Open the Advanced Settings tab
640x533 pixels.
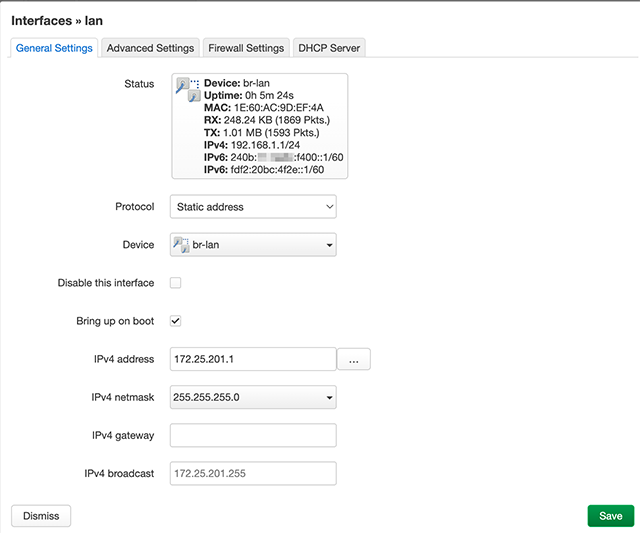coord(150,48)
